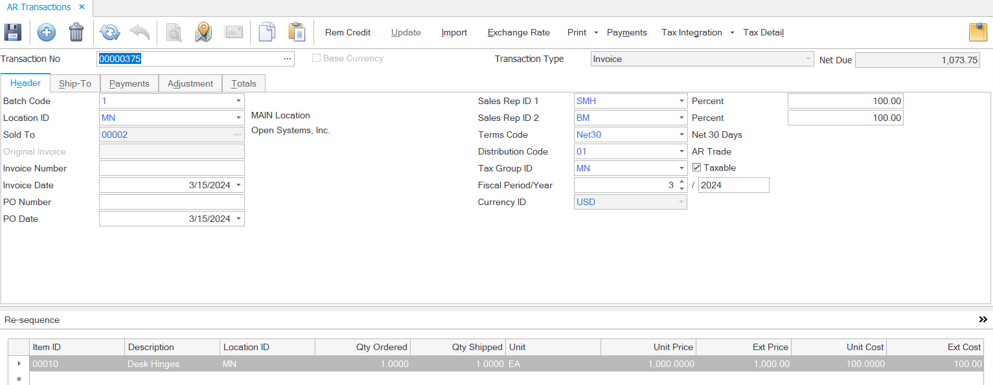The width and height of the screenshot is (993, 385).
Task: Click the map pin location icon
Action: click(x=203, y=32)
